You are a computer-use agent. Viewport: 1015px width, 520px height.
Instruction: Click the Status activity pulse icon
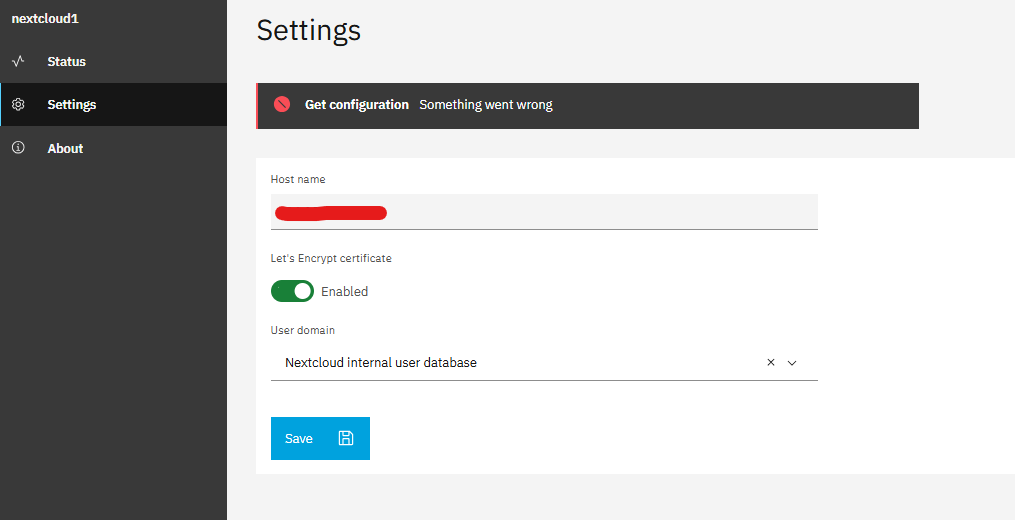click(18, 62)
